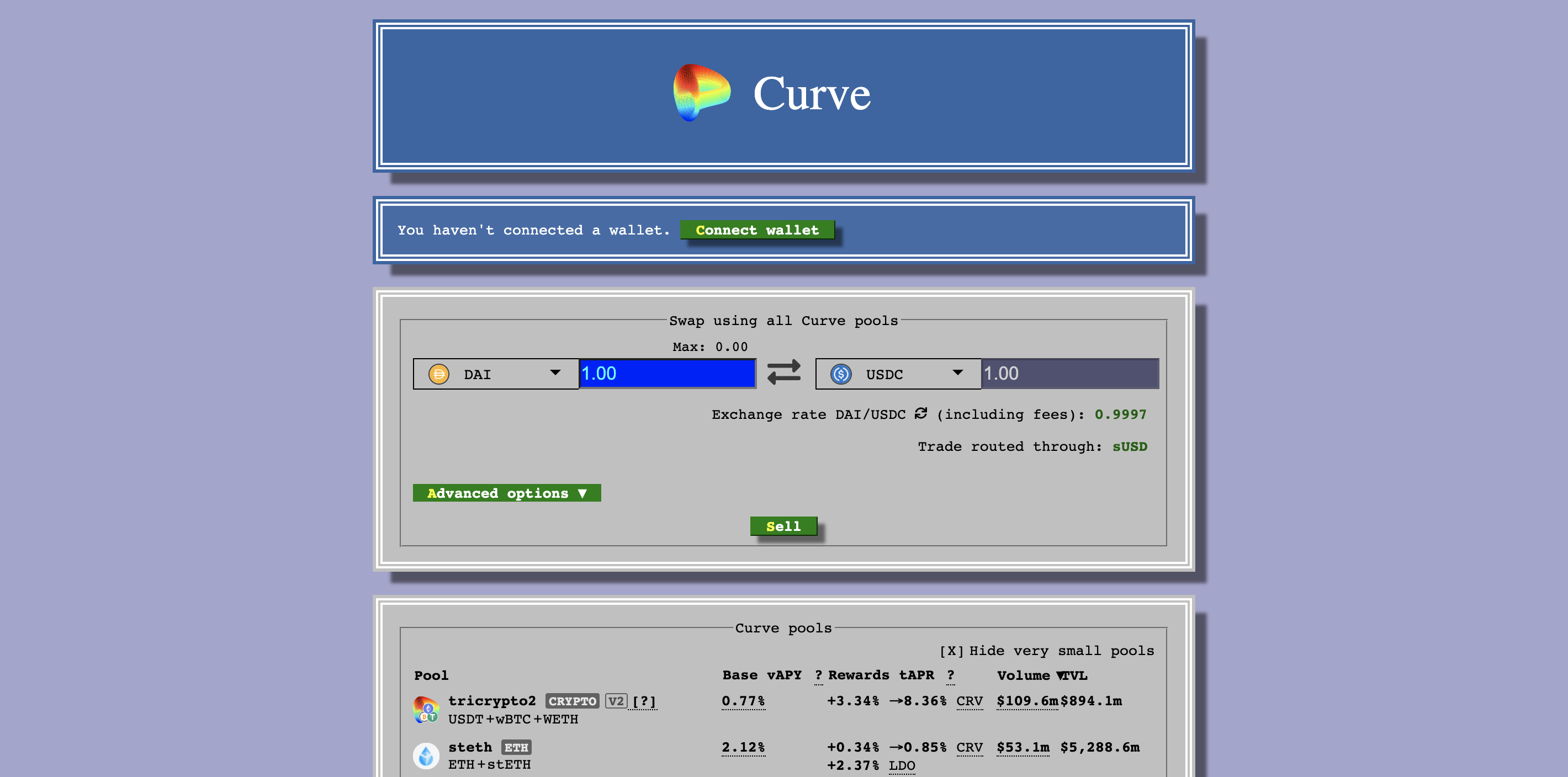Screen dimensions: 1568x777
Task: Click the question mark after Rewards tAPR
Action: click(x=950, y=675)
